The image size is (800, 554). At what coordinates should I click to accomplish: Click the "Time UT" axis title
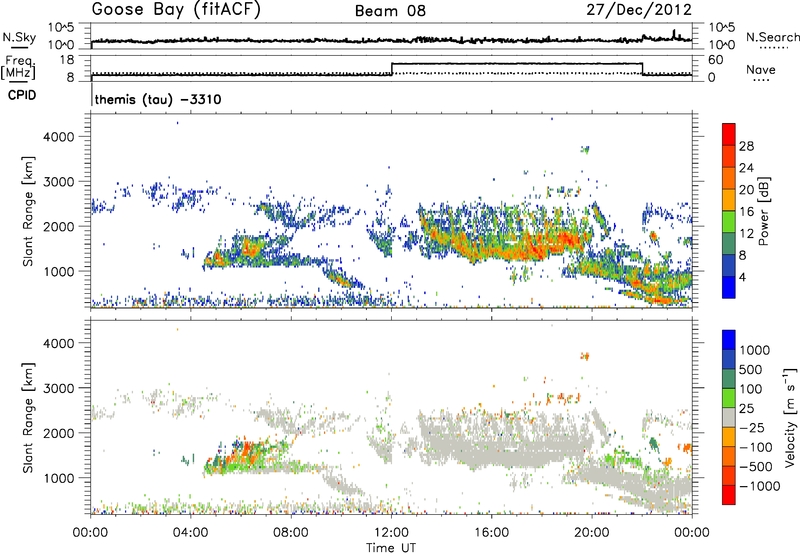(391, 547)
